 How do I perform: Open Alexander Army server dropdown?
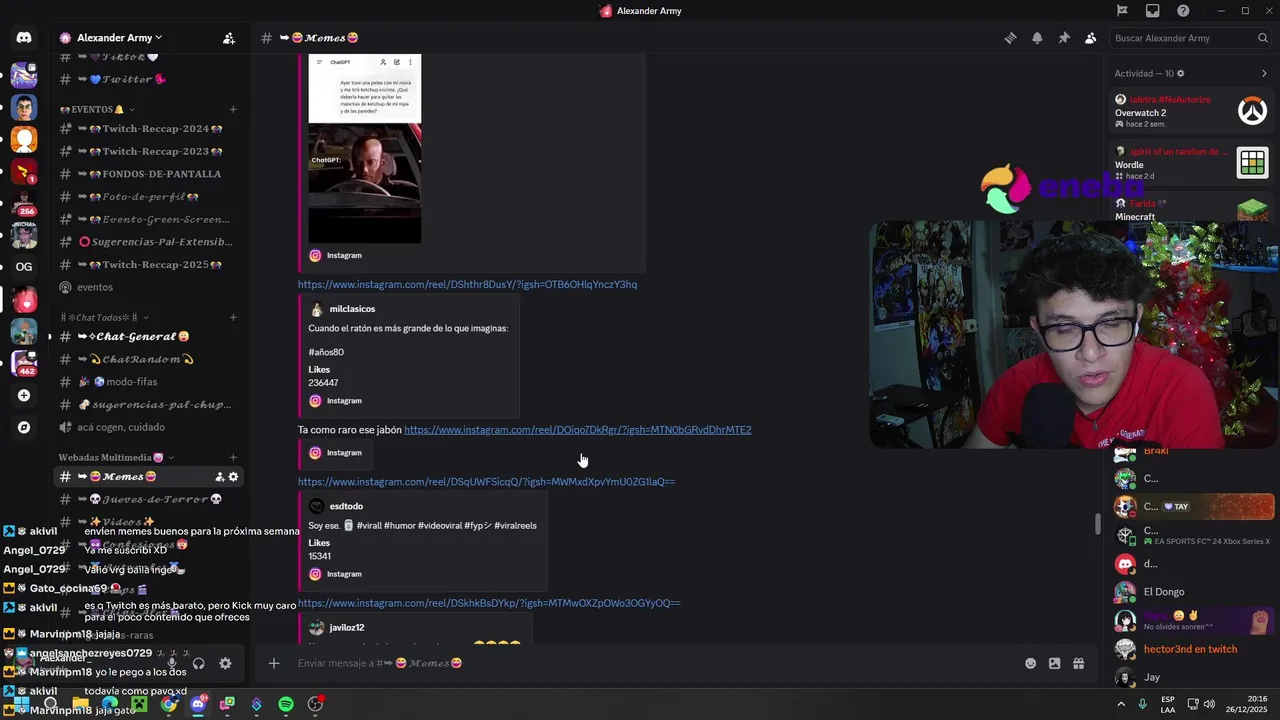(x=119, y=38)
